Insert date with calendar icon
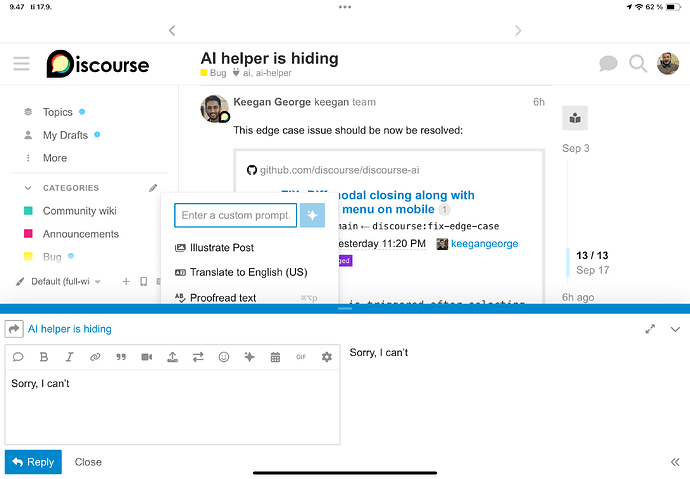 (x=275, y=357)
